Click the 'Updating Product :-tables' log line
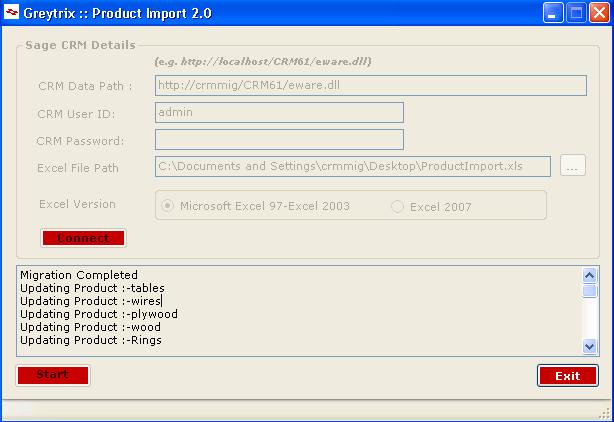 coord(92,288)
